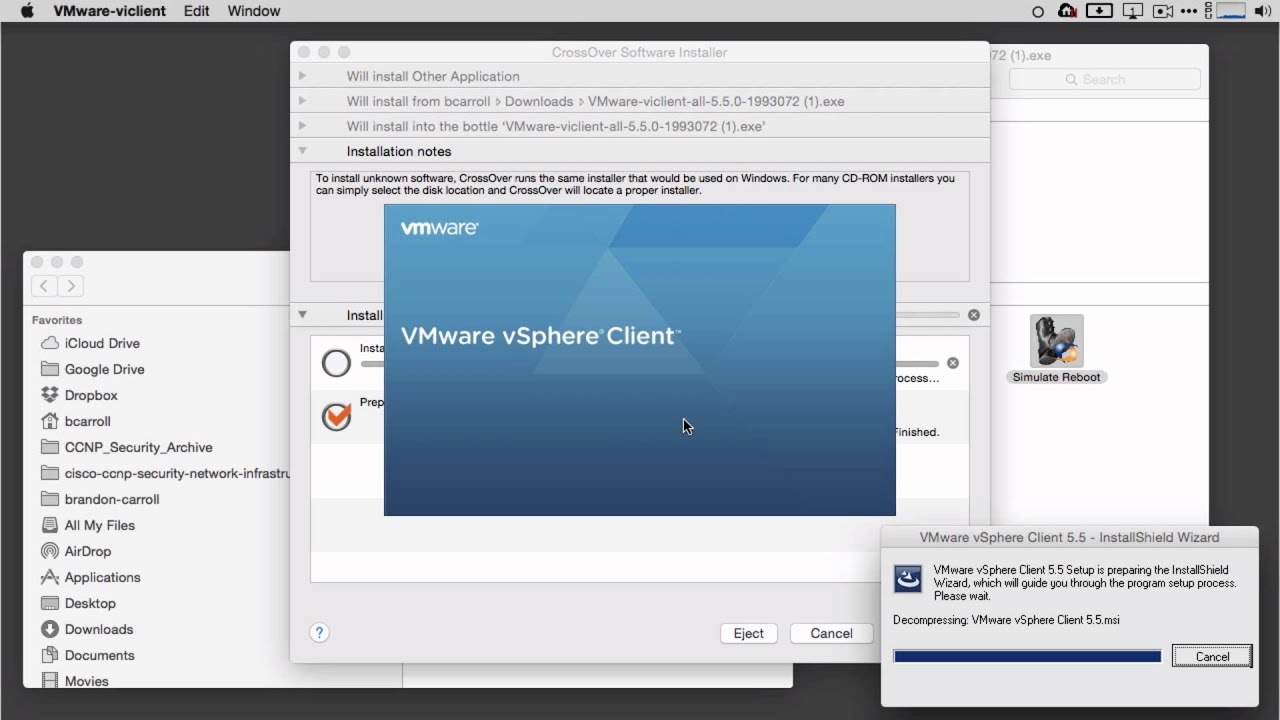Screen dimensions: 1280x720
Task: Click the camera recording icon in menu bar
Action: (x=1163, y=11)
